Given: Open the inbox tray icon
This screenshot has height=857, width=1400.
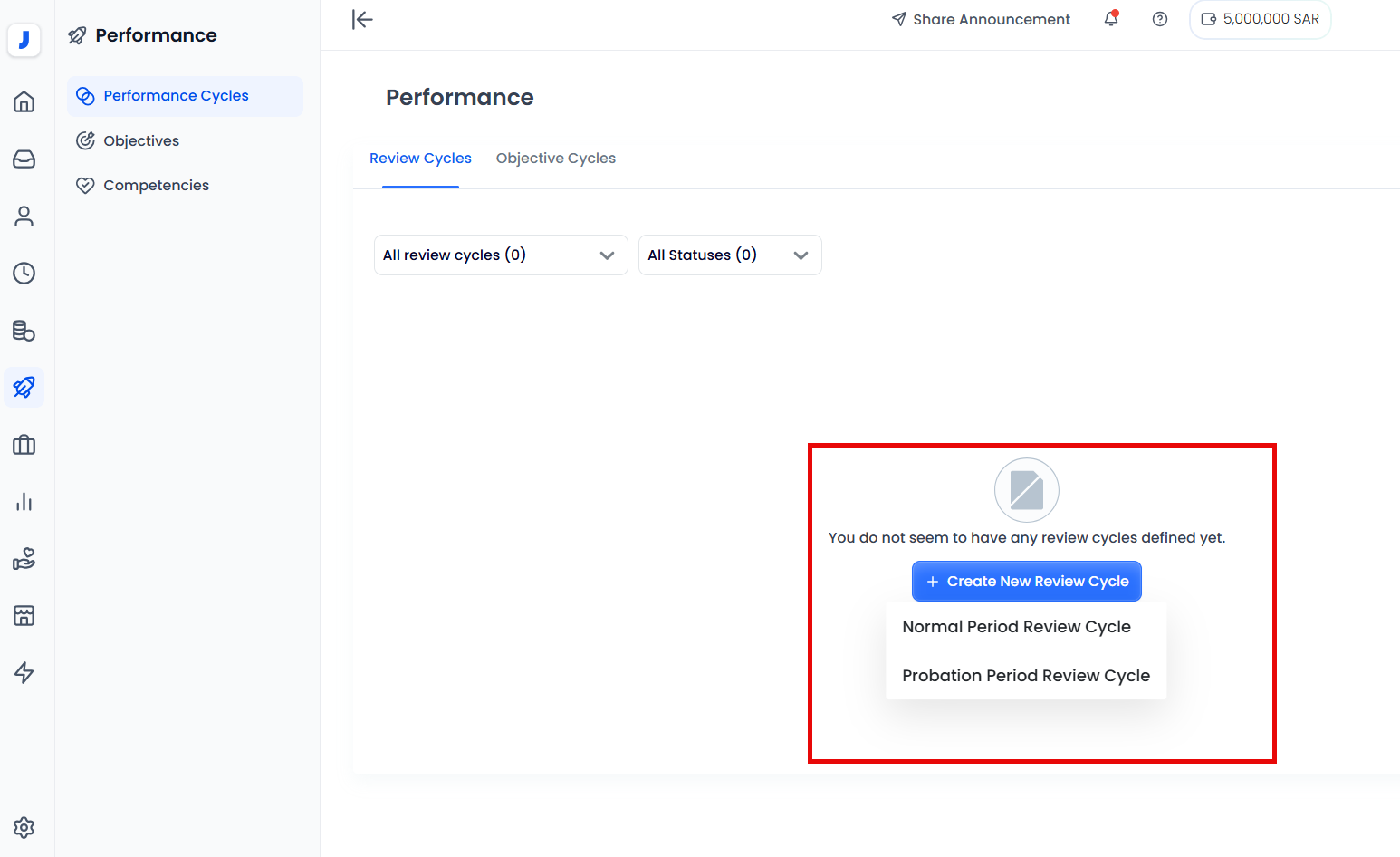Looking at the screenshot, I should click(24, 159).
